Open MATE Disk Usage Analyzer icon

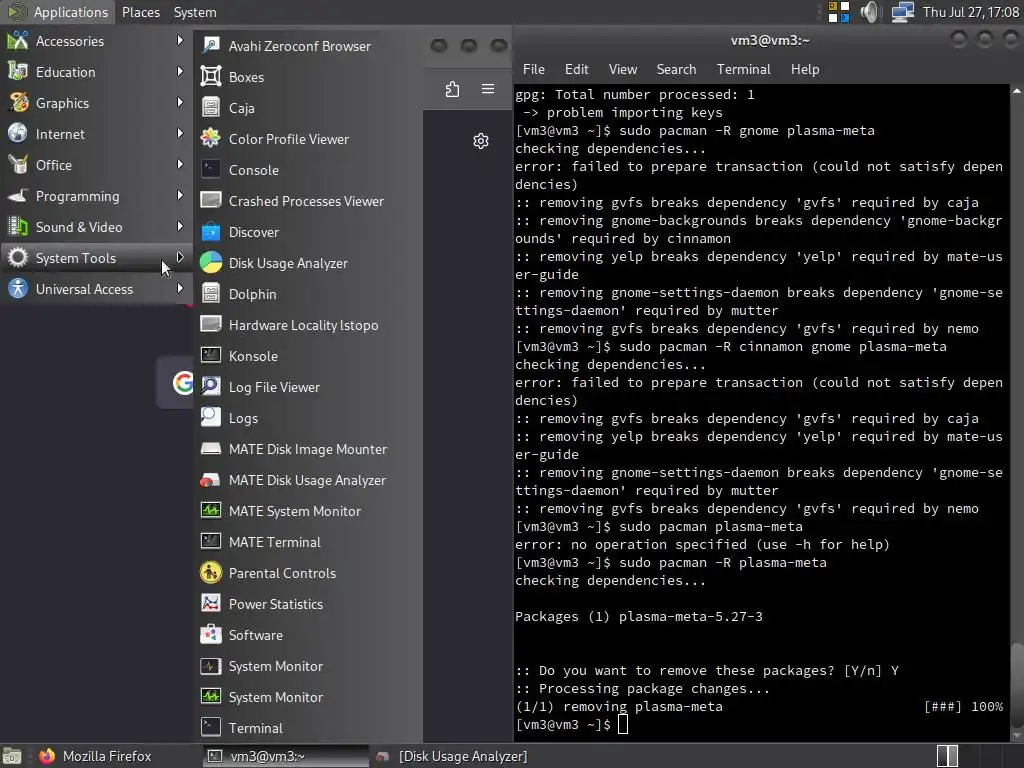click(x=210, y=480)
